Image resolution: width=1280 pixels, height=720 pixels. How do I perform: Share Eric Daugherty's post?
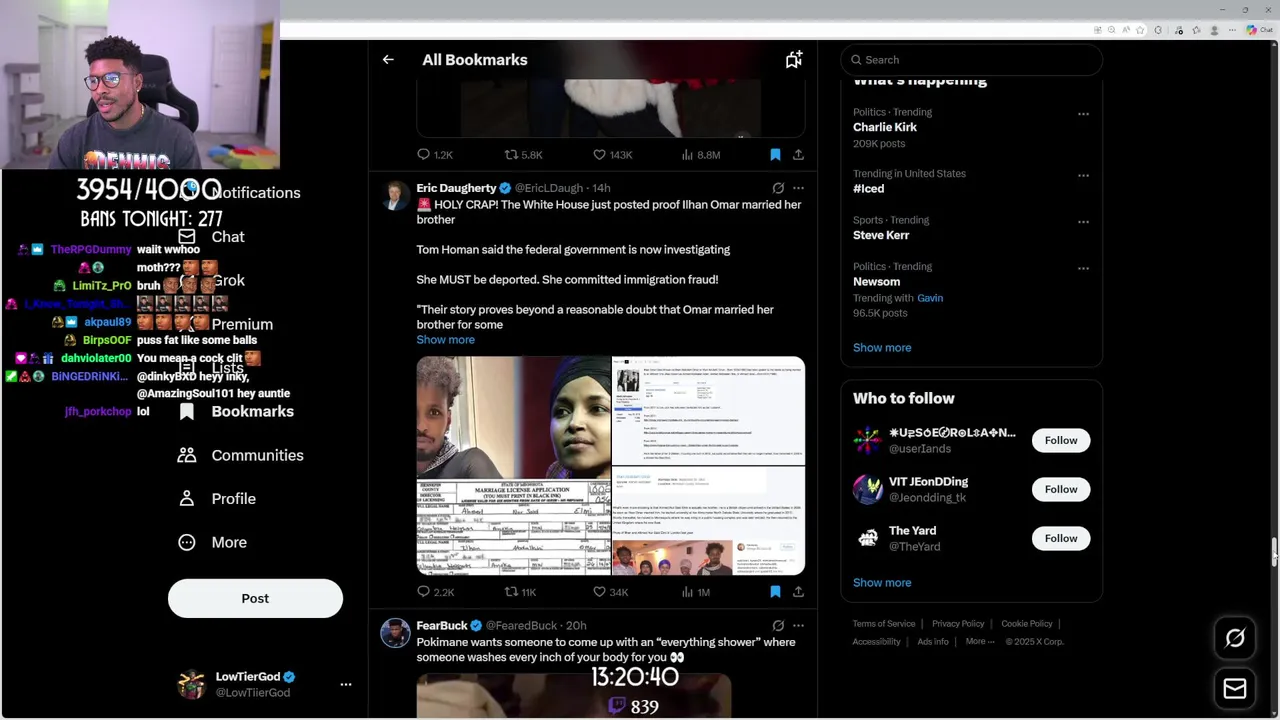coord(798,592)
